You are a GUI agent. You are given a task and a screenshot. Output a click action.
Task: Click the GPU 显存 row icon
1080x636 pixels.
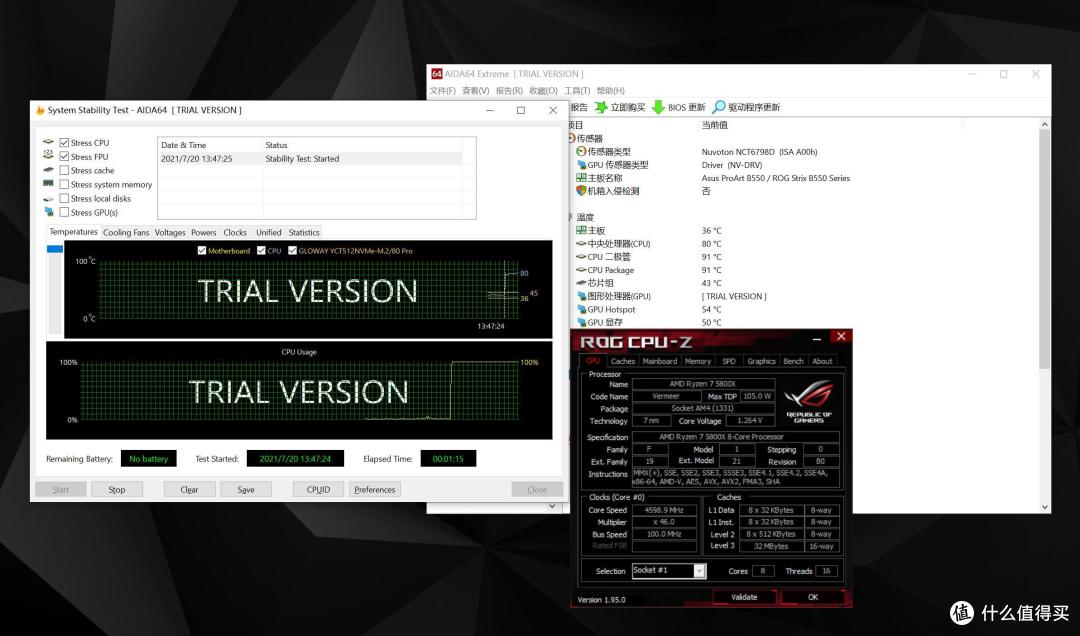coord(581,322)
